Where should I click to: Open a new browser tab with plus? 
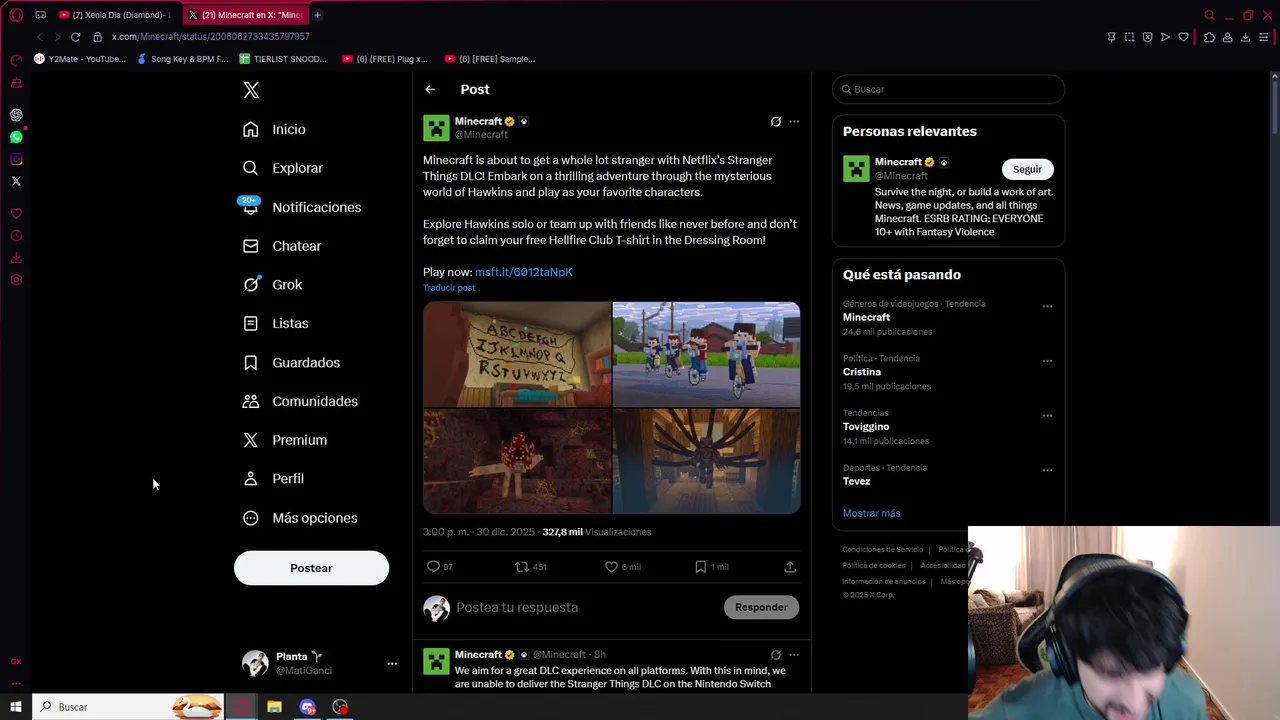click(x=317, y=15)
